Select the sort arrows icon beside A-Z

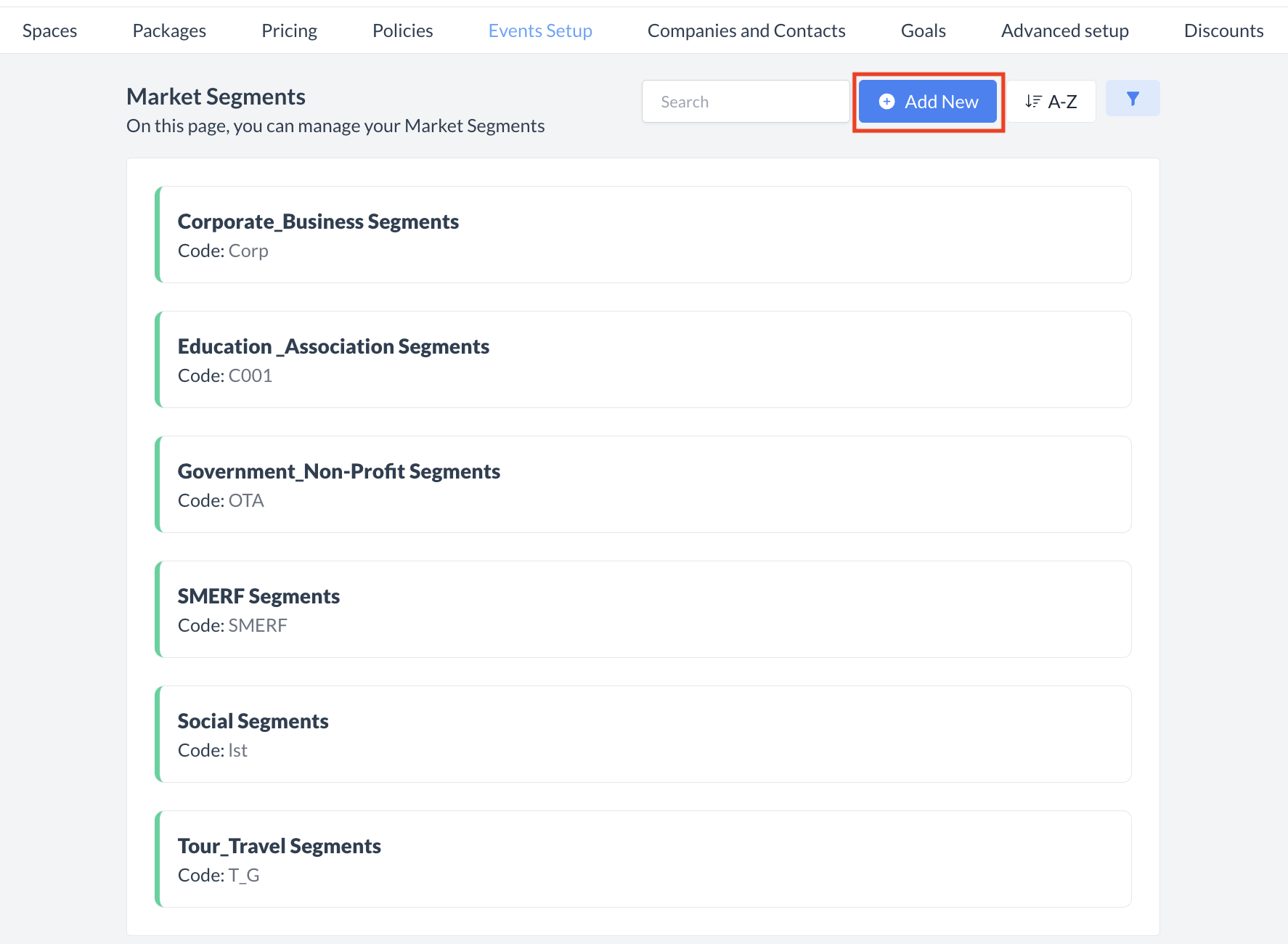click(1033, 101)
